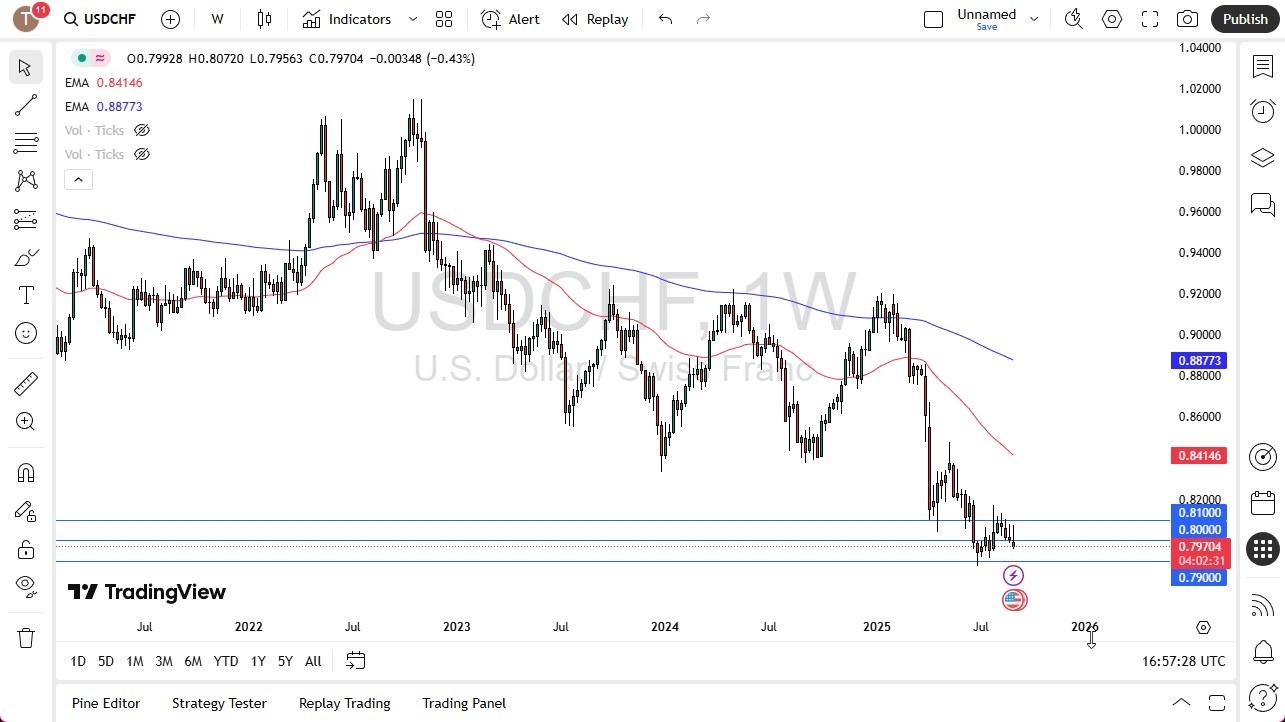This screenshot has height=722, width=1285.
Task: Open indicator templates dropdown arrow
Action: [x=411, y=19]
